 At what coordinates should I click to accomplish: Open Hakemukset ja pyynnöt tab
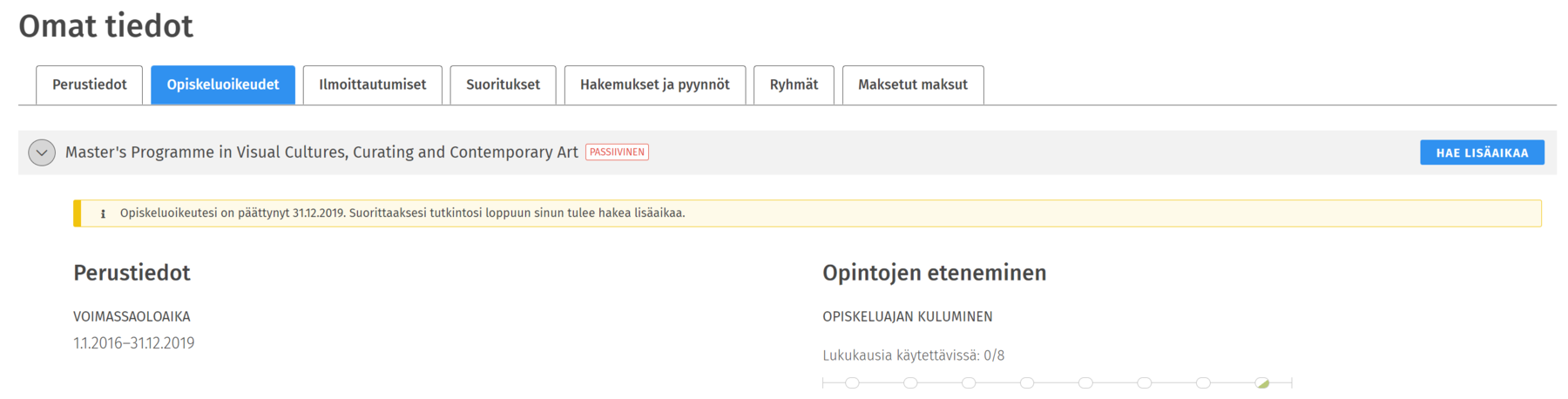(654, 85)
